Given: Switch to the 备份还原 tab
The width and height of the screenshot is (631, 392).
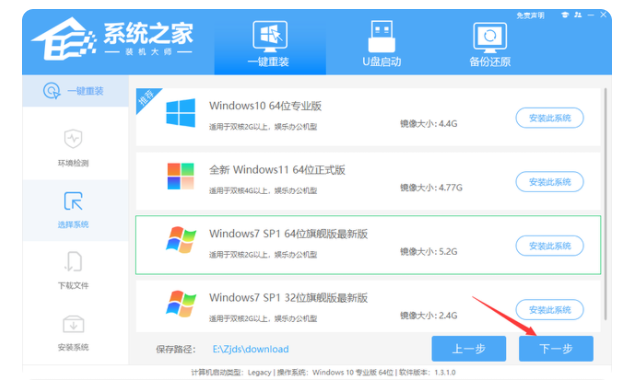Looking at the screenshot, I should point(490,44).
